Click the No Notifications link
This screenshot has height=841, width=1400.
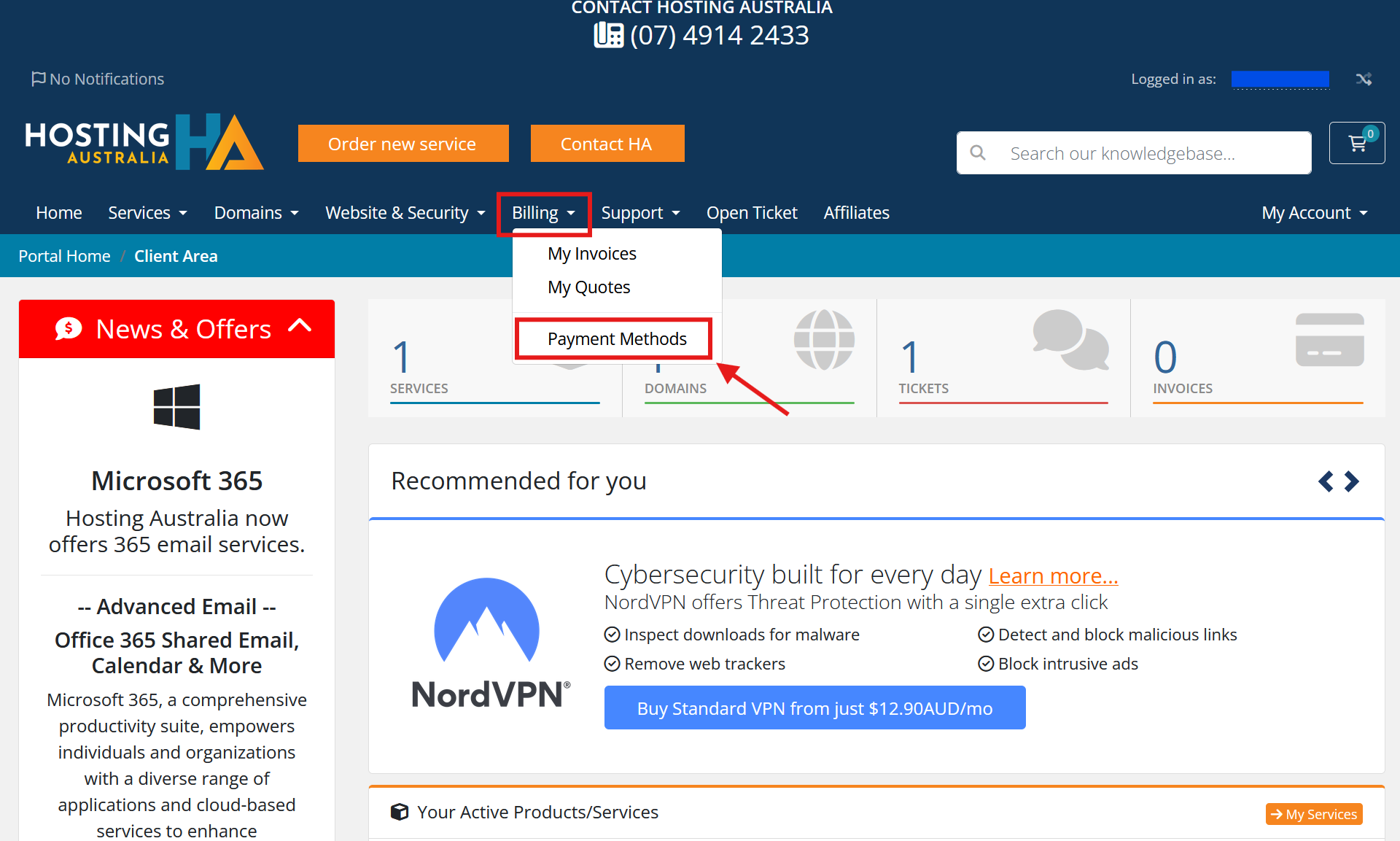click(98, 79)
